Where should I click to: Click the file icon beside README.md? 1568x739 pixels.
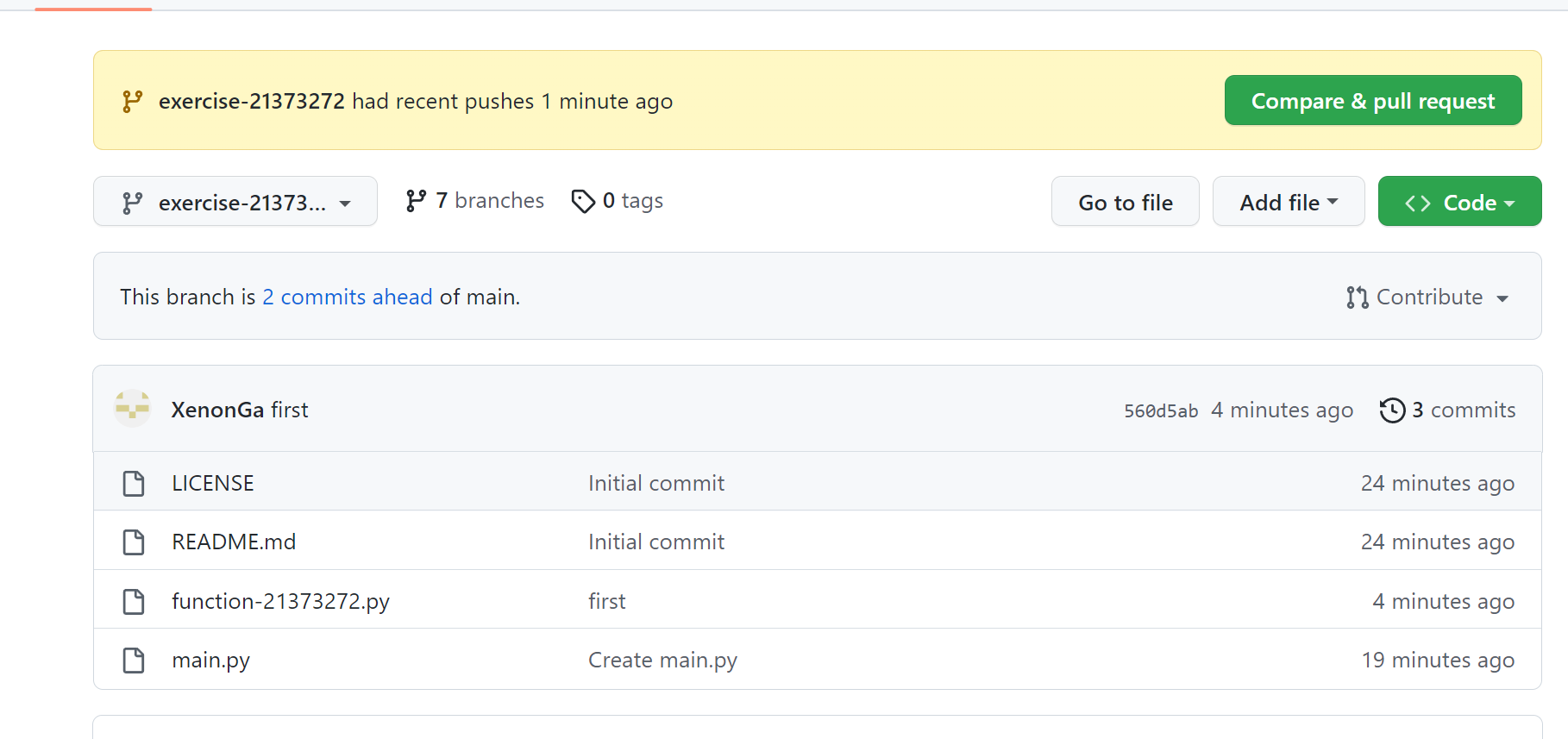click(x=134, y=542)
